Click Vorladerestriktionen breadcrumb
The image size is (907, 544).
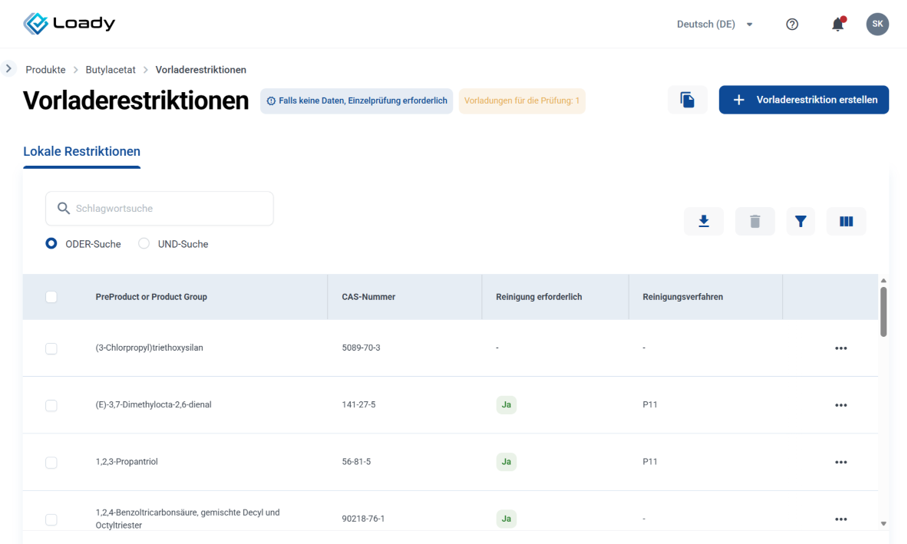tap(201, 69)
